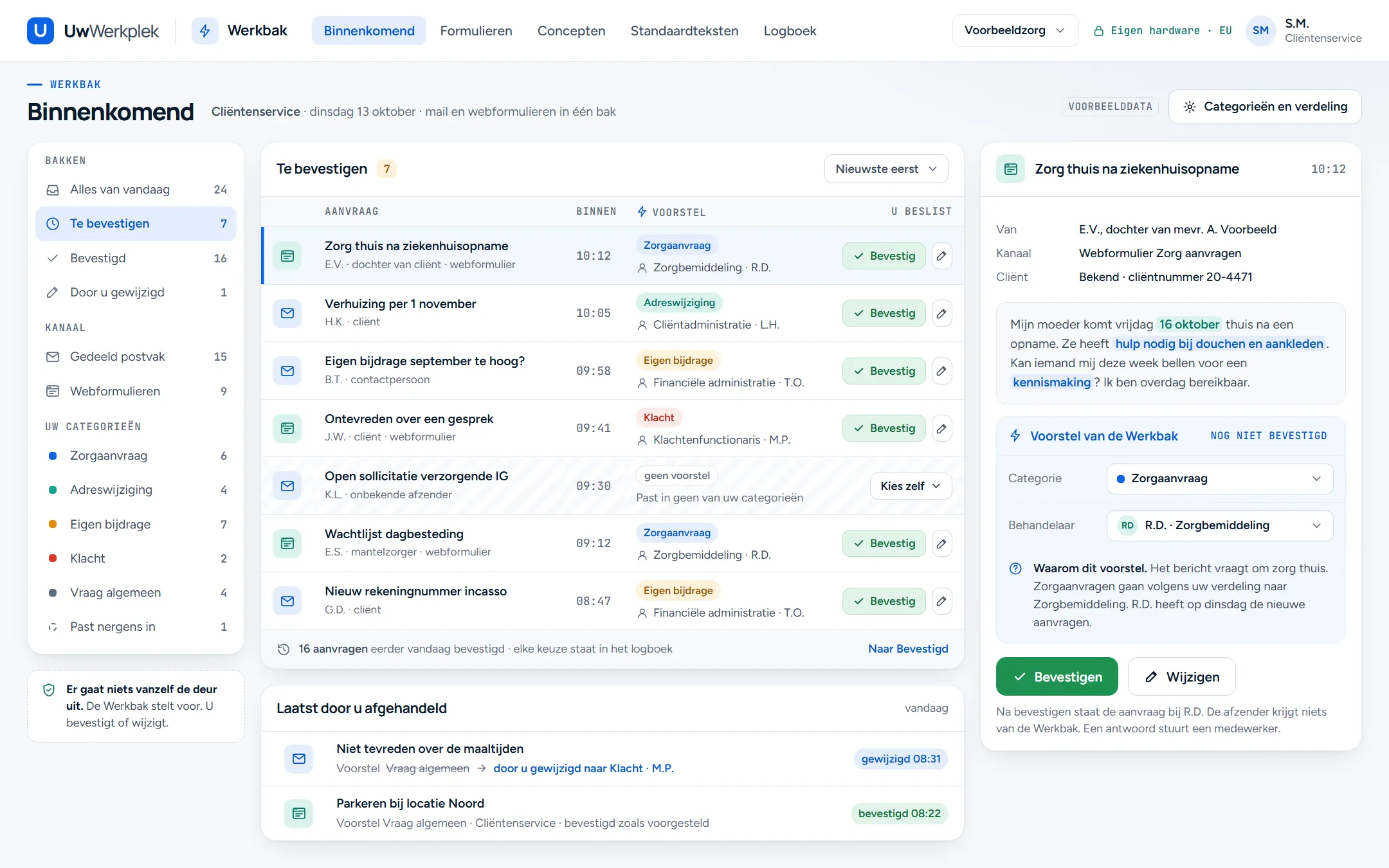The width and height of the screenshot is (1389, 868).
Task: Click the question mark icon beside Waarom dit voorstel
Action: click(1015, 568)
